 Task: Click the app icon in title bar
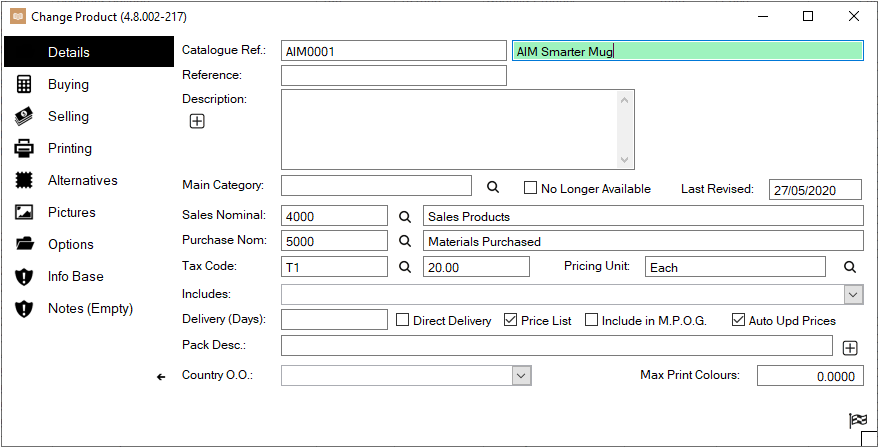[x=18, y=16]
